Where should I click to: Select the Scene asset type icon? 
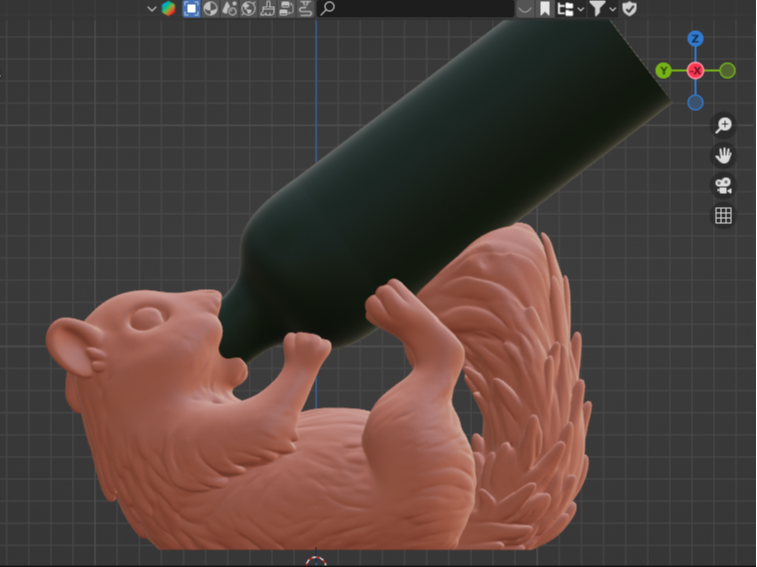tap(230, 9)
